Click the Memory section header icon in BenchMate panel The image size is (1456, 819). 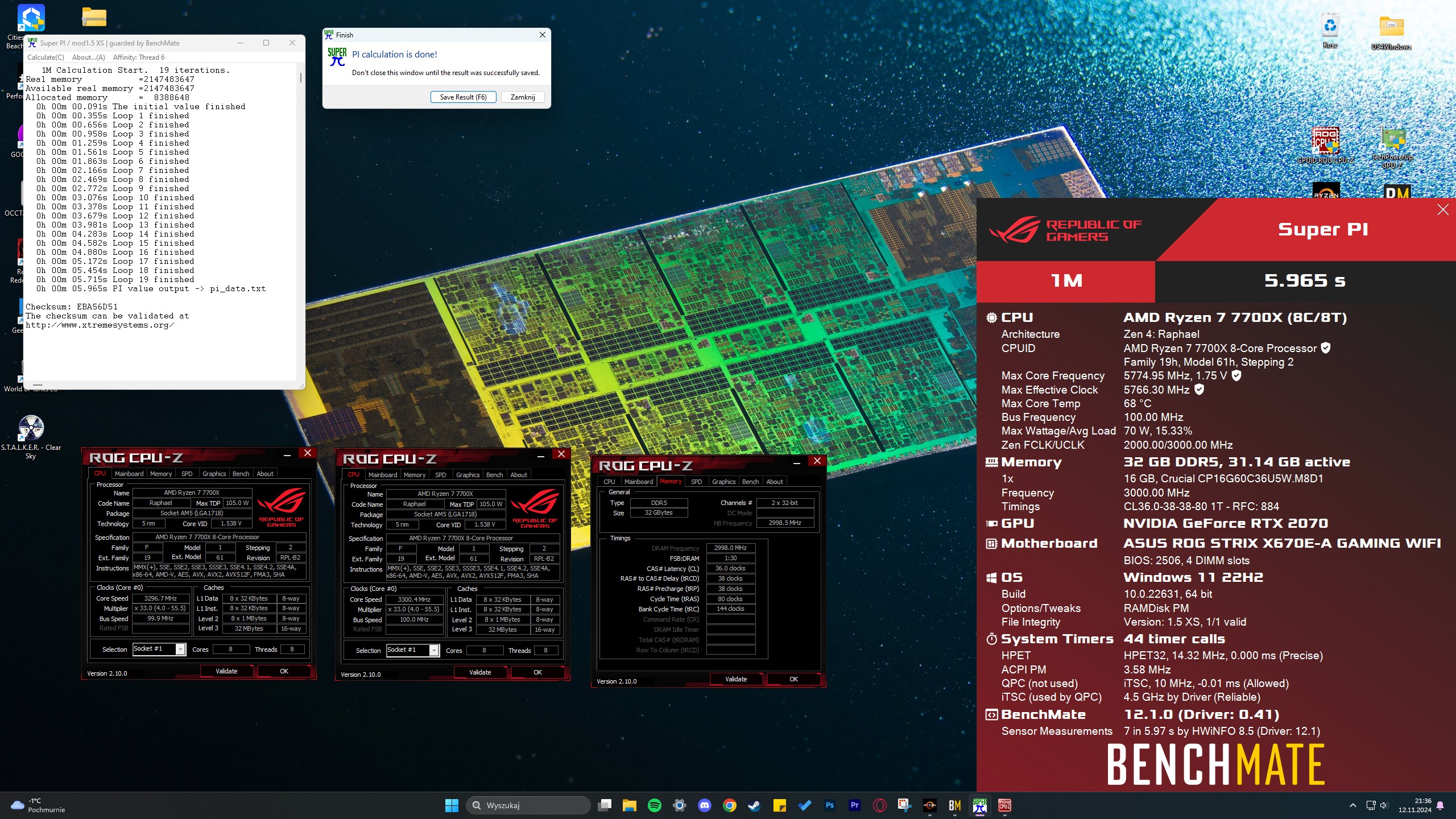(x=991, y=462)
